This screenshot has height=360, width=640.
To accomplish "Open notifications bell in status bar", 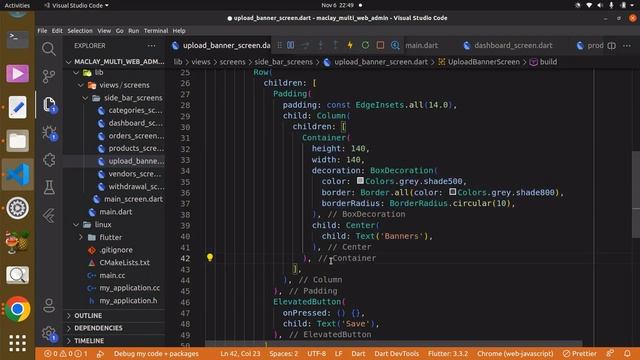I will pos(627,353).
